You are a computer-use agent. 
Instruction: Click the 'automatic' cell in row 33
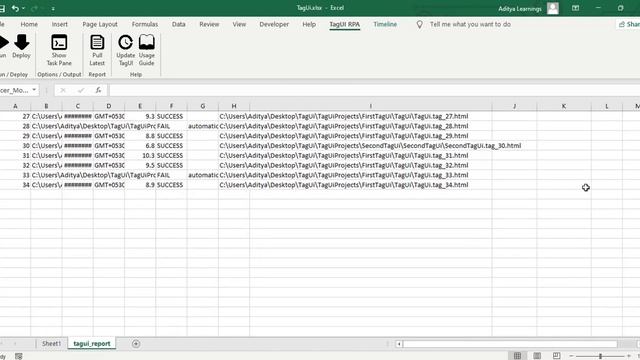(203, 175)
